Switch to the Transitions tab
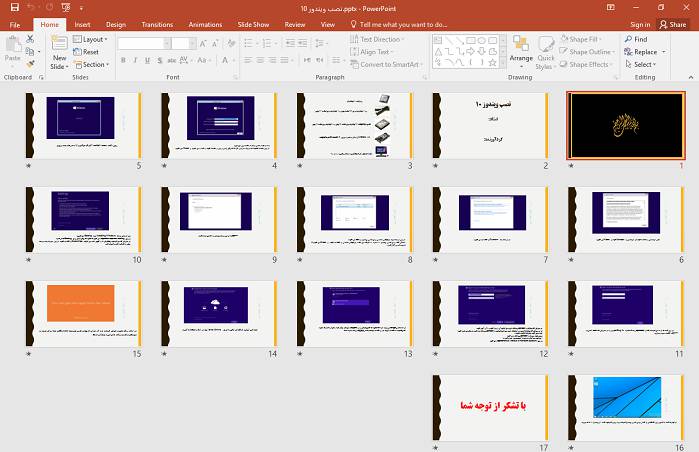Screen dimensions: 699x452 click(157, 24)
